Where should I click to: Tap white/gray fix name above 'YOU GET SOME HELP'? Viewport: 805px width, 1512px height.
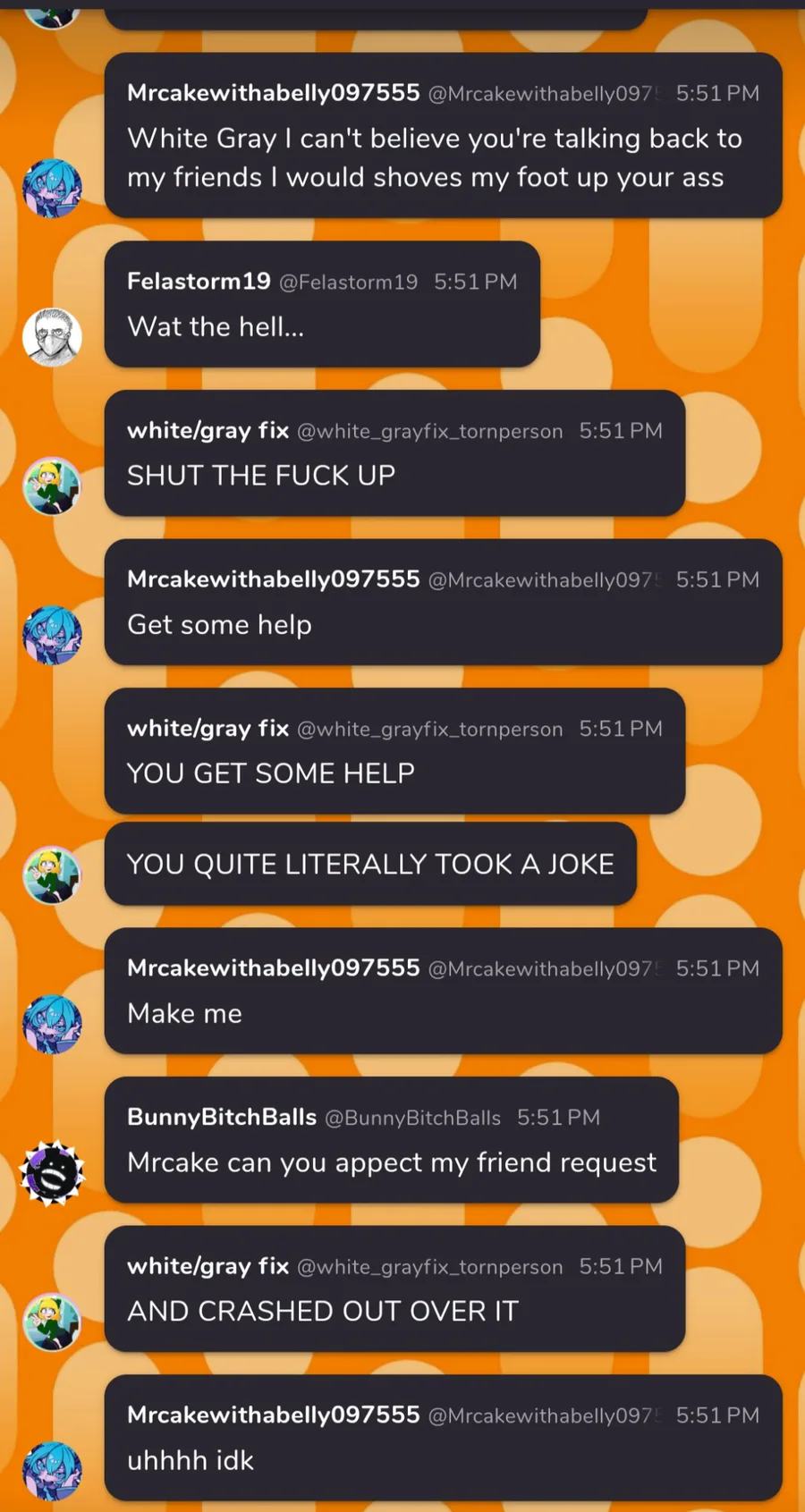point(208,729)
